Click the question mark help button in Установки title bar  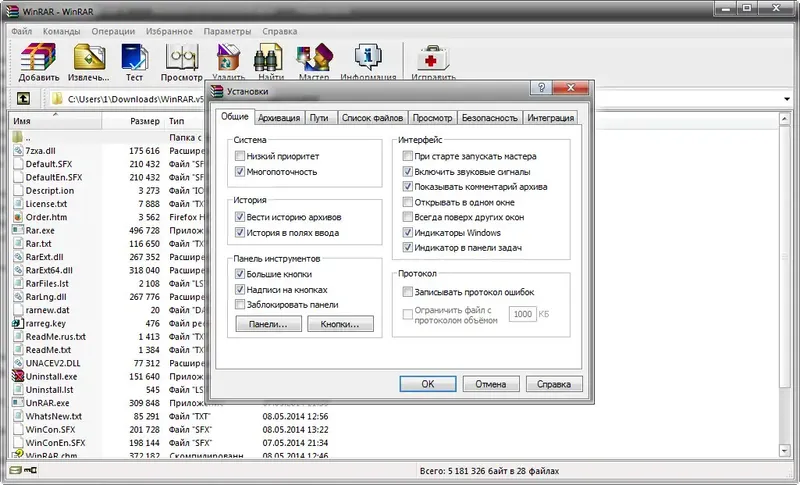(x=541, y=88)
